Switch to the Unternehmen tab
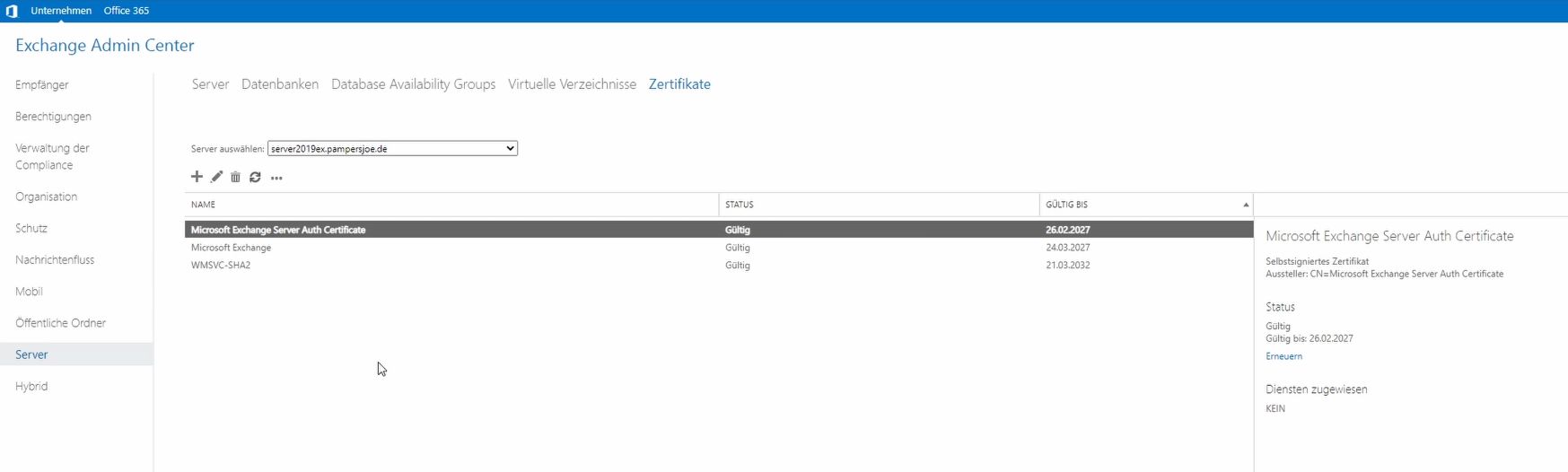Image resolution: width=1568 pixels, height=472 pixels. coord(61,11)
